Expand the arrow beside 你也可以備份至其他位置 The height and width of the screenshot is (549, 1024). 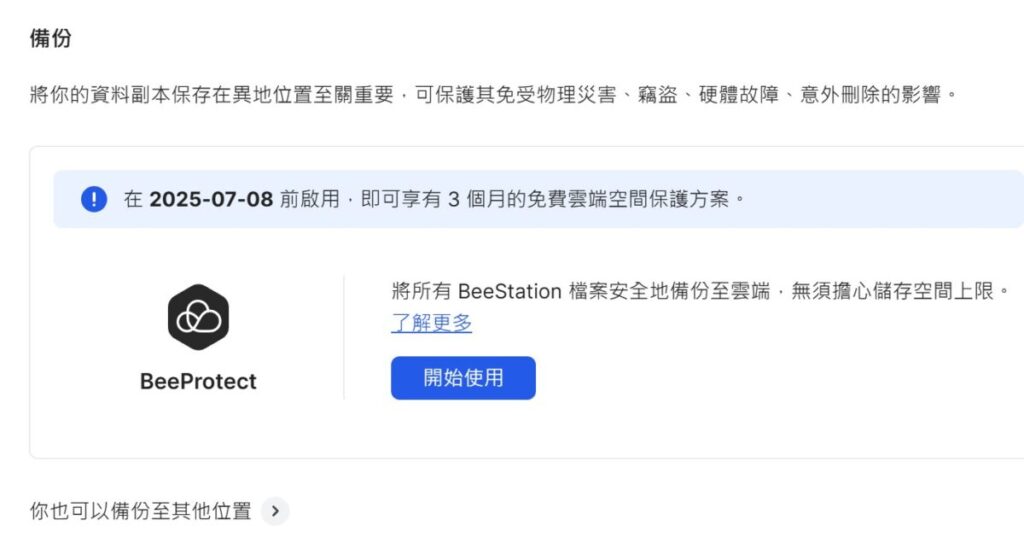275,511
